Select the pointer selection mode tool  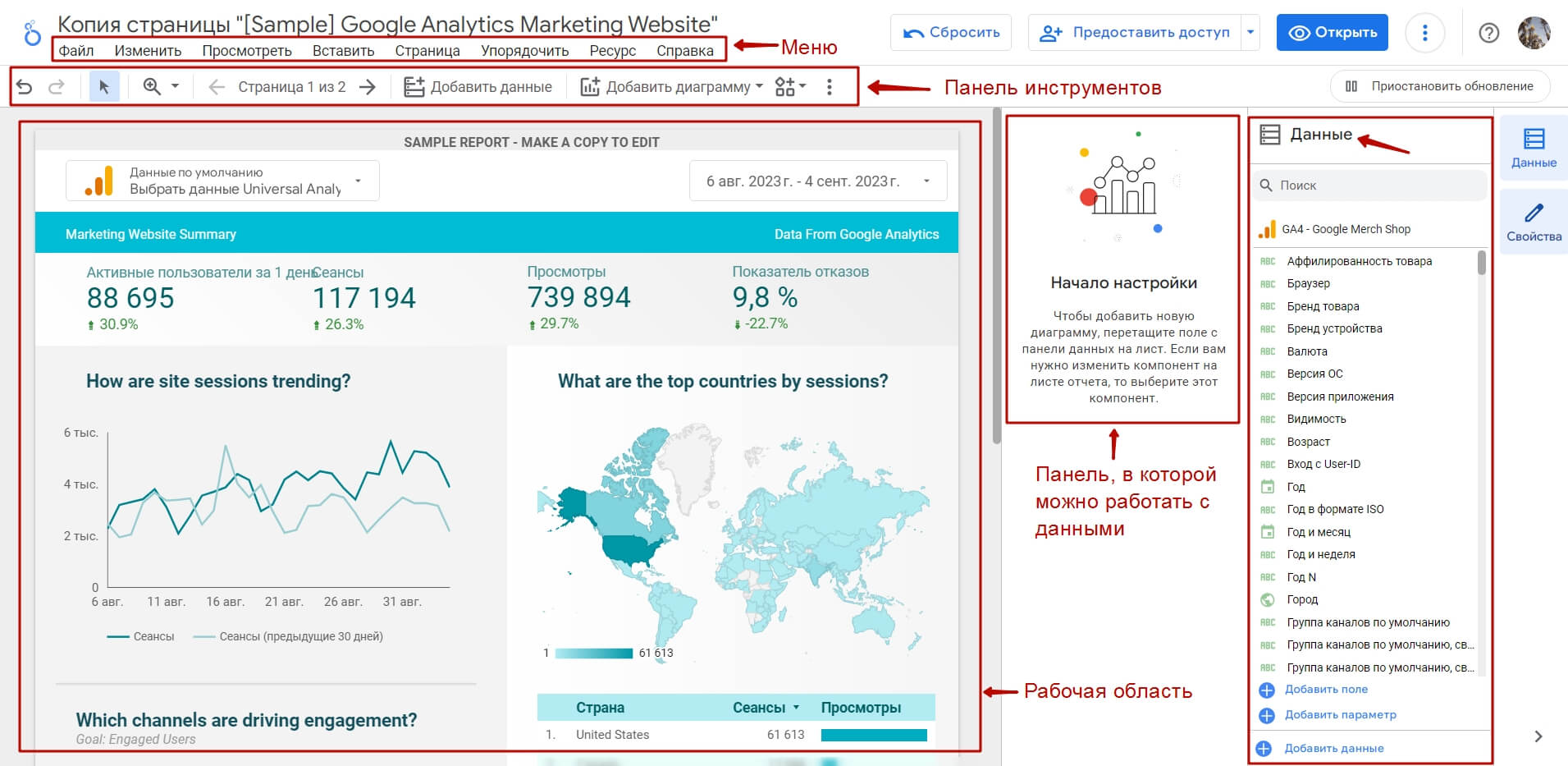[104, 86]
